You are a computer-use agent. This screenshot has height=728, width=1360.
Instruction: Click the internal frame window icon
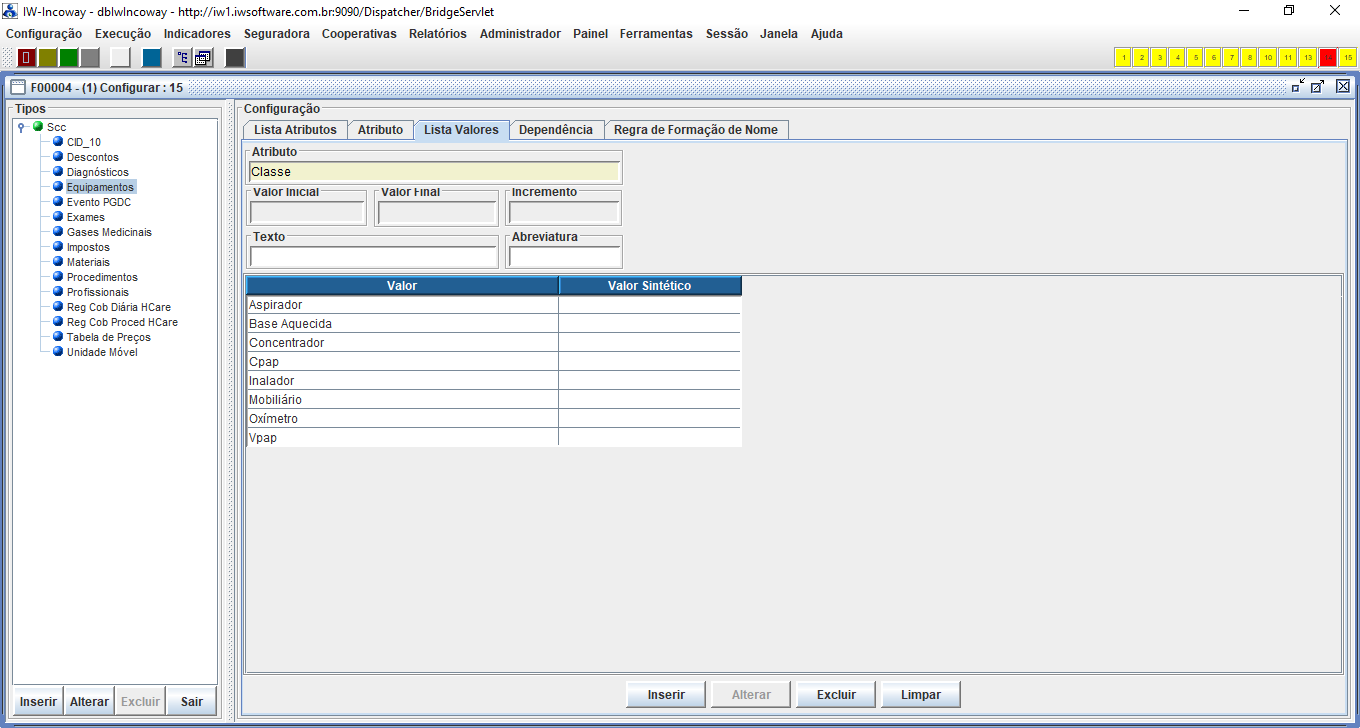click(x=18, y=87)
